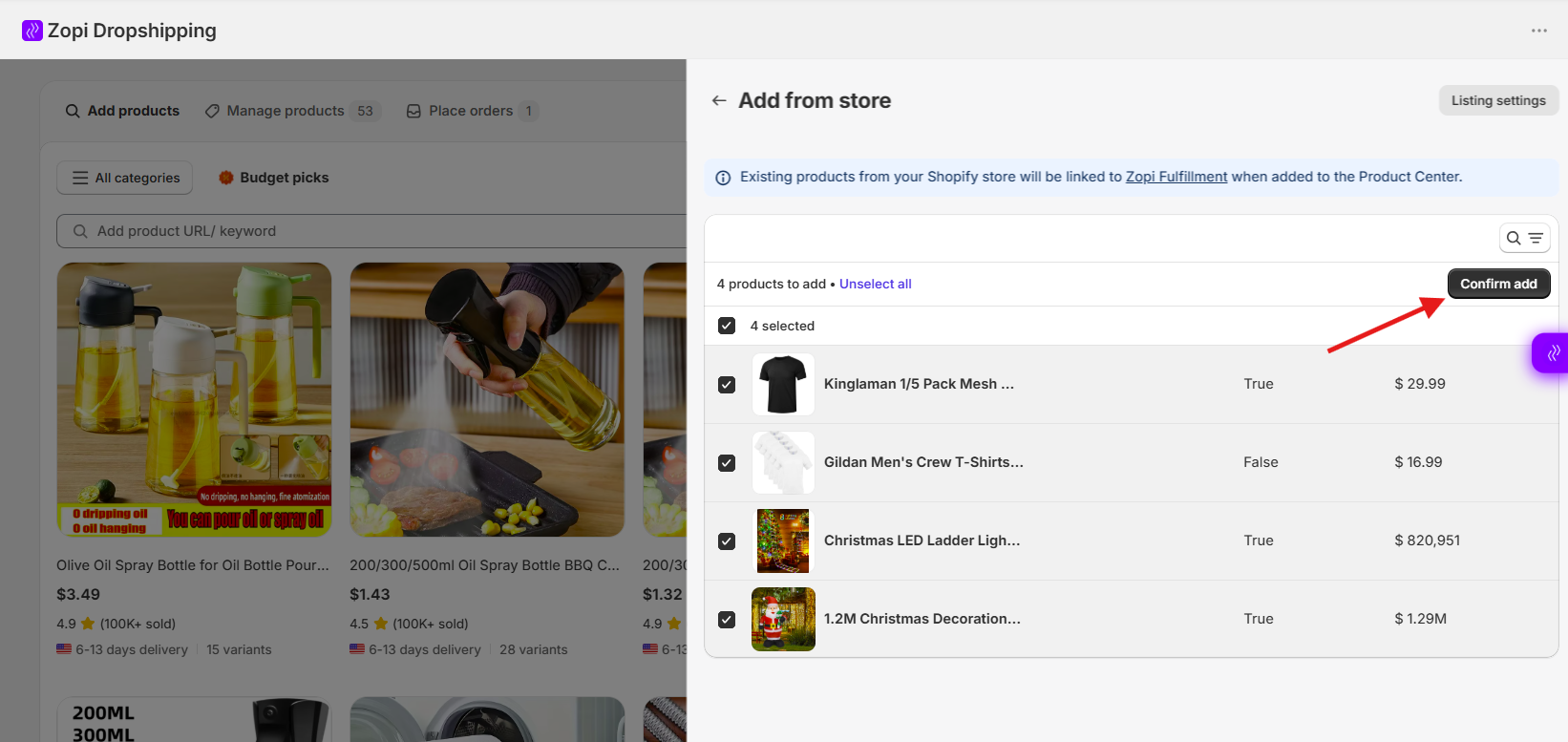Click the purple Zopi floating widget icon

[1552, 352]
